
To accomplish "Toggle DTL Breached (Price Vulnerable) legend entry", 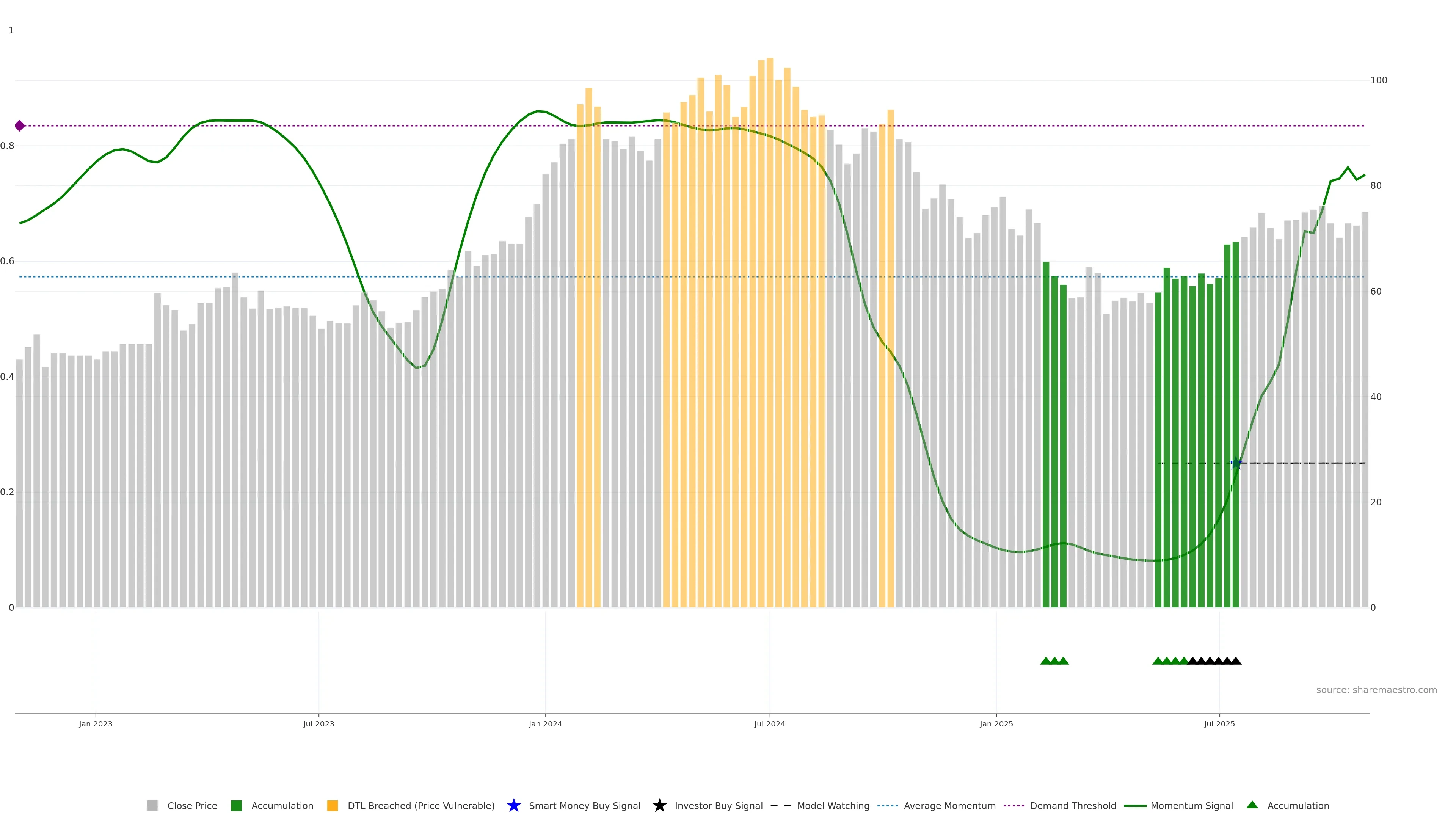I will [x=420, y=806].
